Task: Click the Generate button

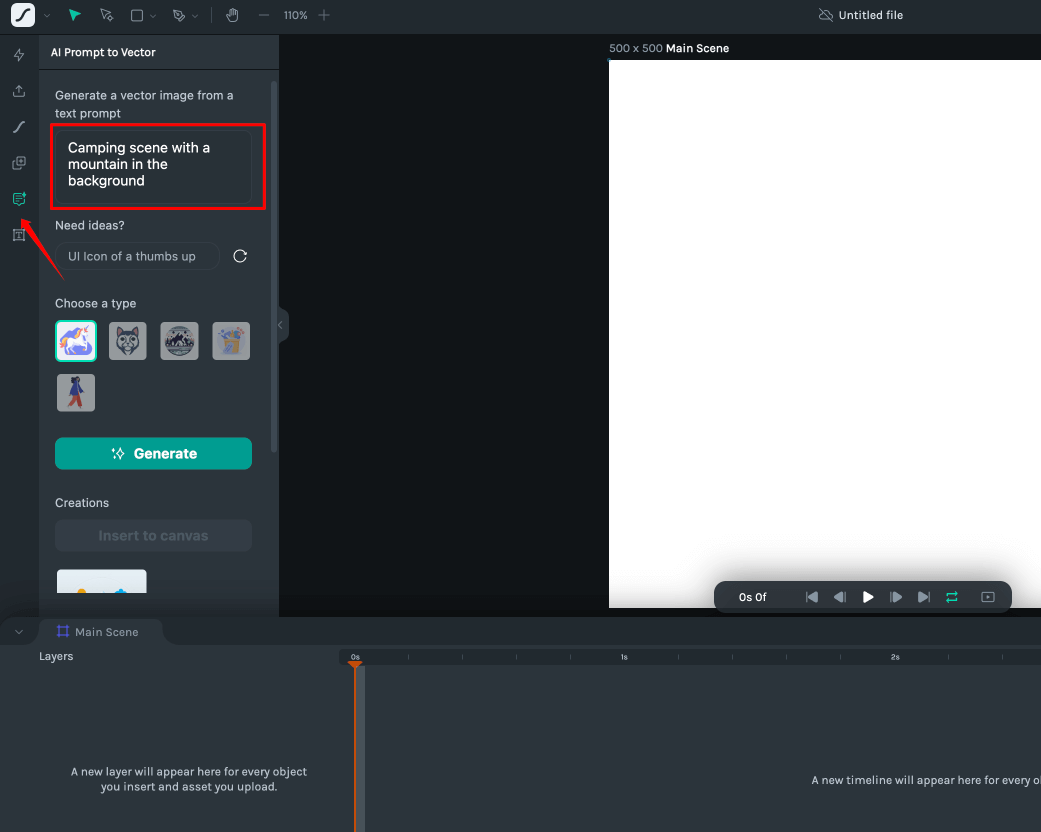Action: click(153, 453)
